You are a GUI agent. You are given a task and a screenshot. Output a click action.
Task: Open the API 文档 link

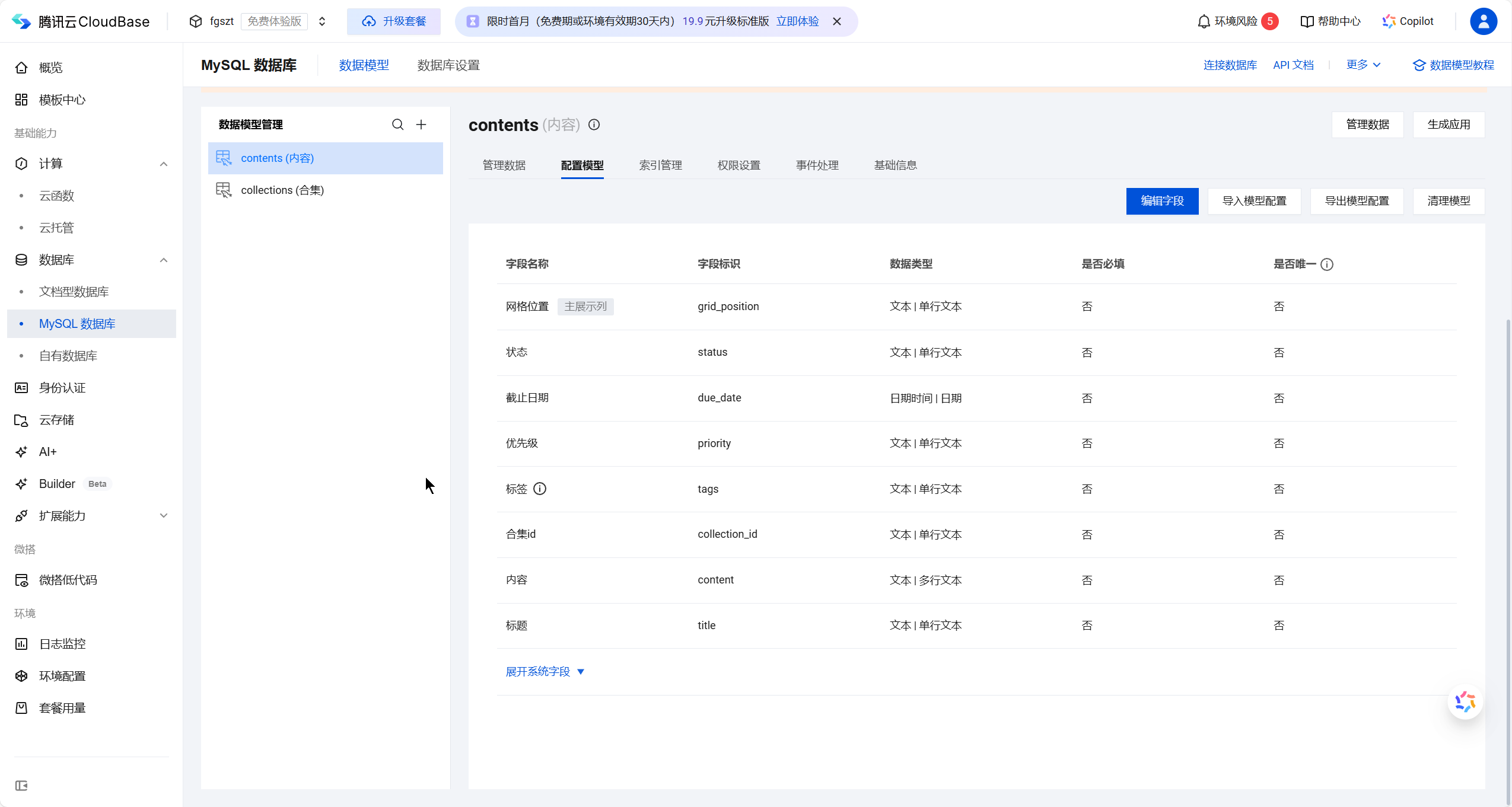point(1294,65)
